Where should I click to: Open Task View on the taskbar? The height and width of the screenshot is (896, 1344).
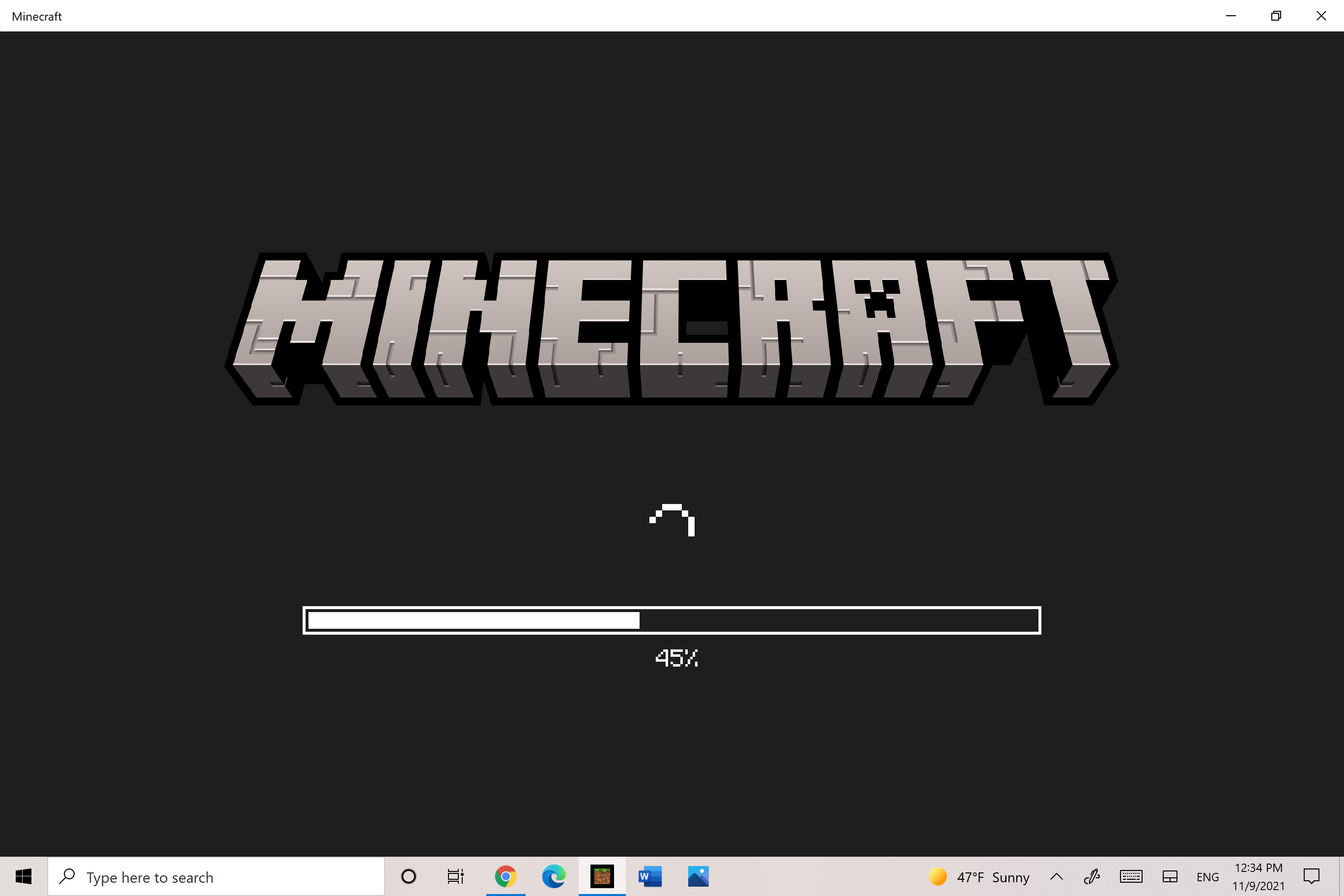(x=455, y=876)
